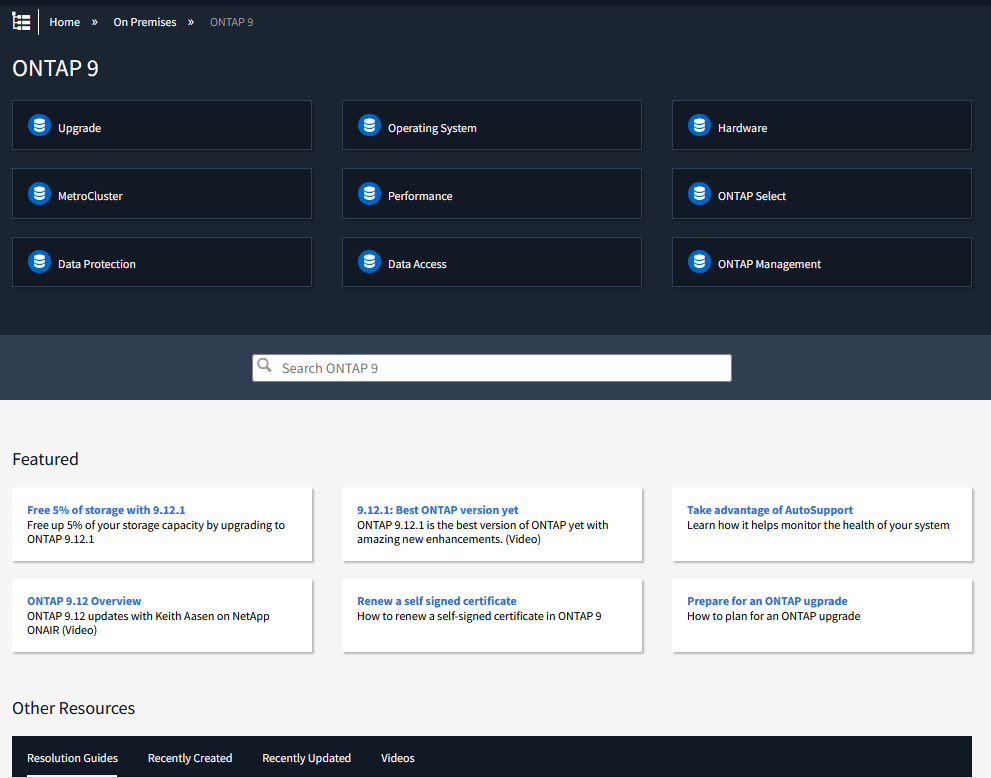This screenshot has width=991, height=778.
Task: Open 'Renew a self signed certificate' link
Action: [437, 601]
